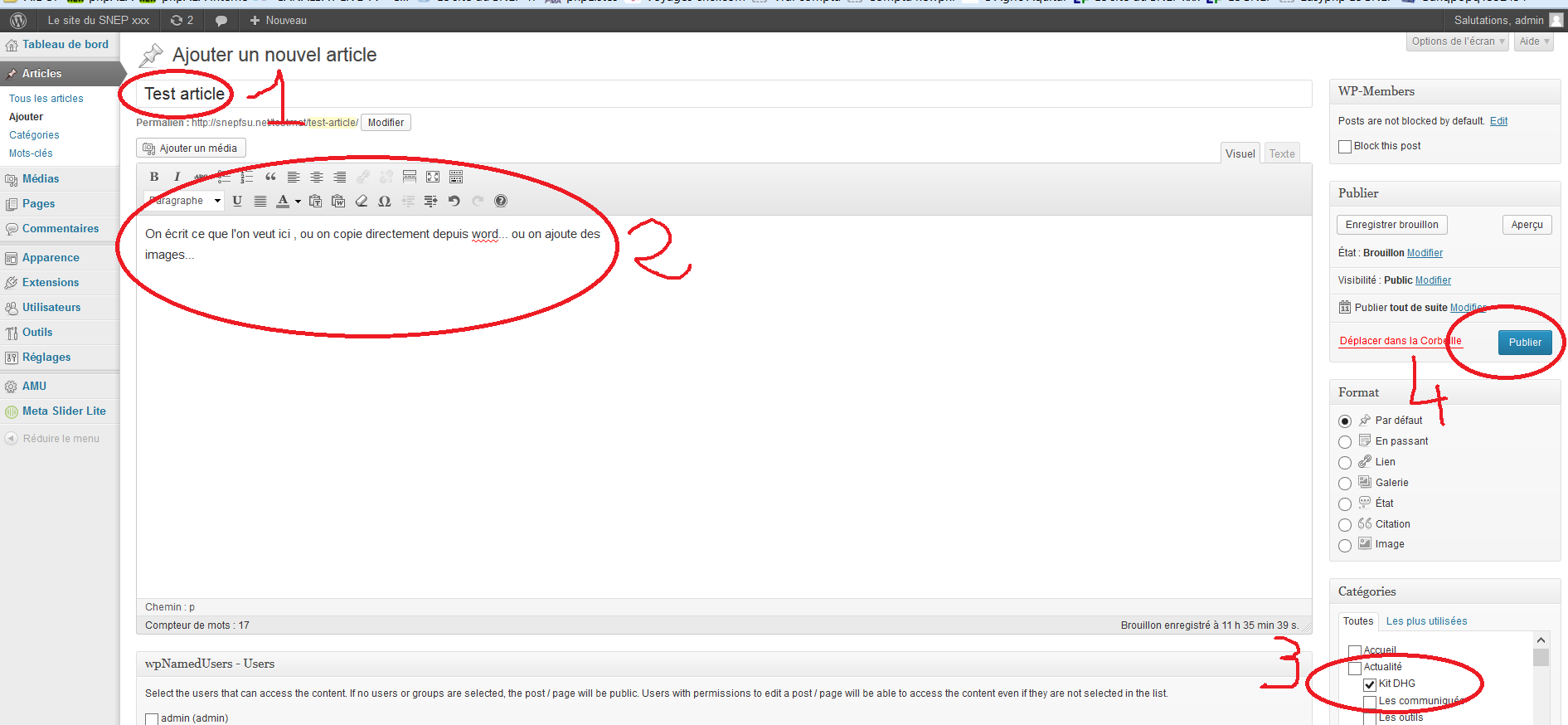
Task: Switch to the Texte editor tab
Action: coord(1281,153)
